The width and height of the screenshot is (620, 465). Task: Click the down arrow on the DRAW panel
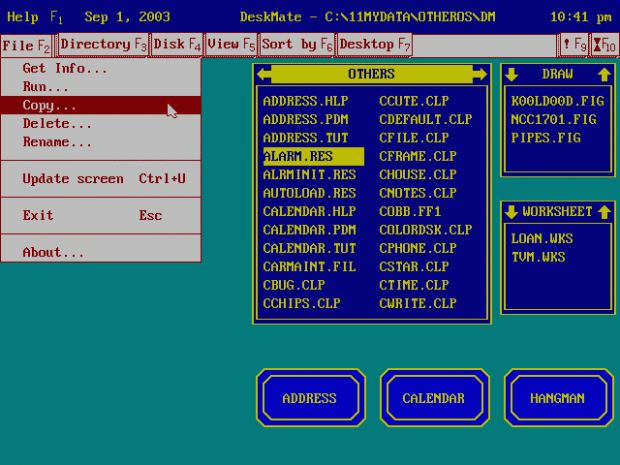click(511, 75)
